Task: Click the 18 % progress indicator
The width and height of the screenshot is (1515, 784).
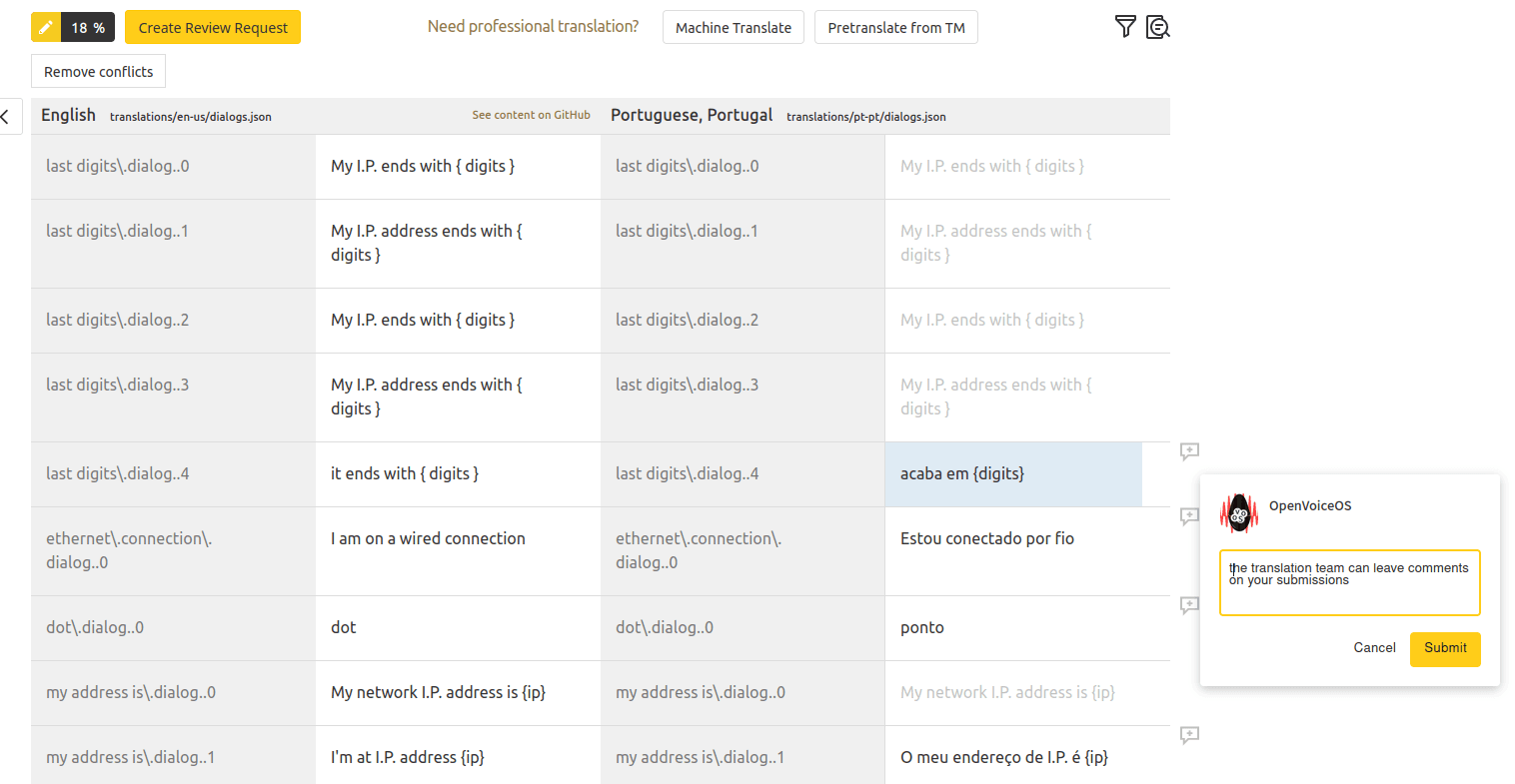Action: click(x=88, y=28)
